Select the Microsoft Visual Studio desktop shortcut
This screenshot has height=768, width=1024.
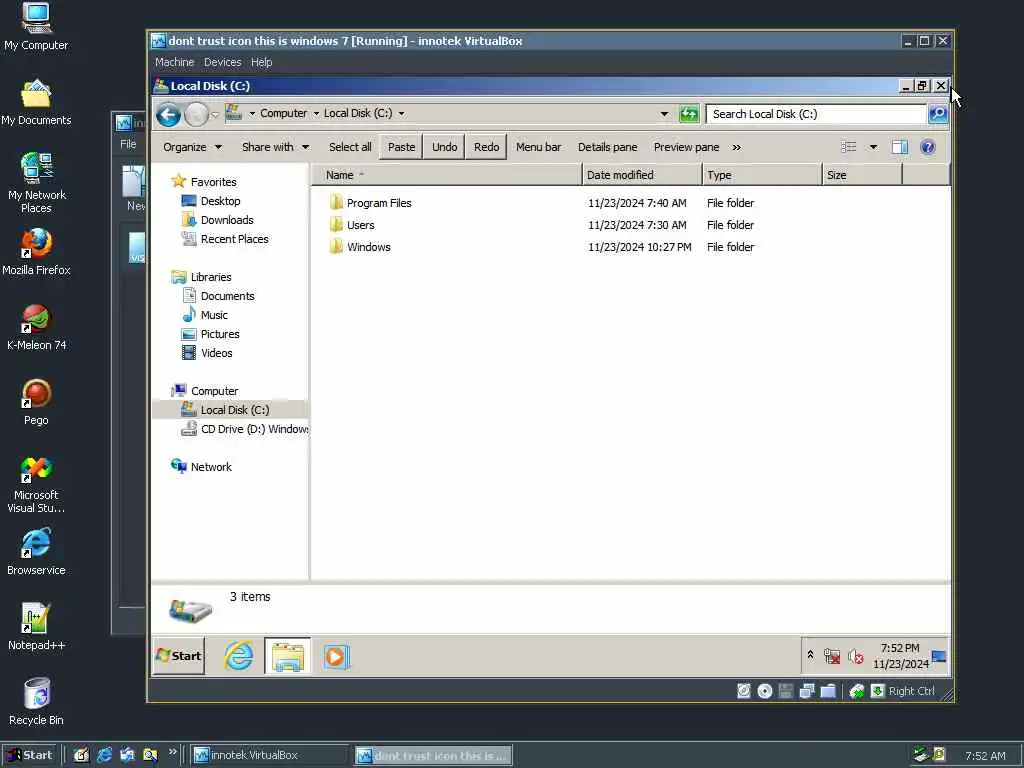(36, 485)
